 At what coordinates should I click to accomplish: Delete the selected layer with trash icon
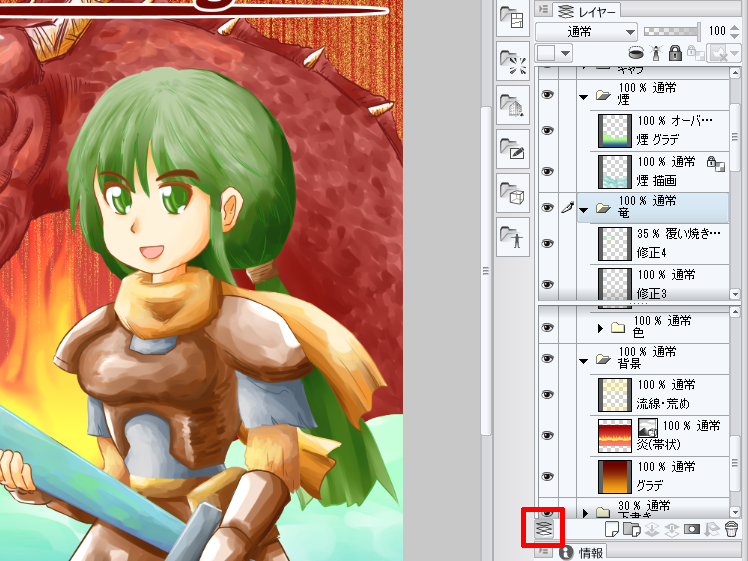click(730, 529)
